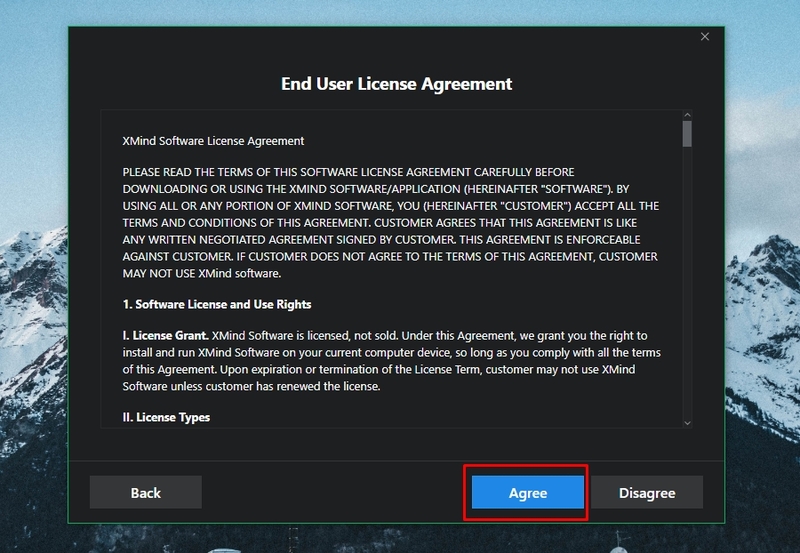Click the XMind Software License Agreement line
This screenshot has width=800, height=553.
point(213,141)
